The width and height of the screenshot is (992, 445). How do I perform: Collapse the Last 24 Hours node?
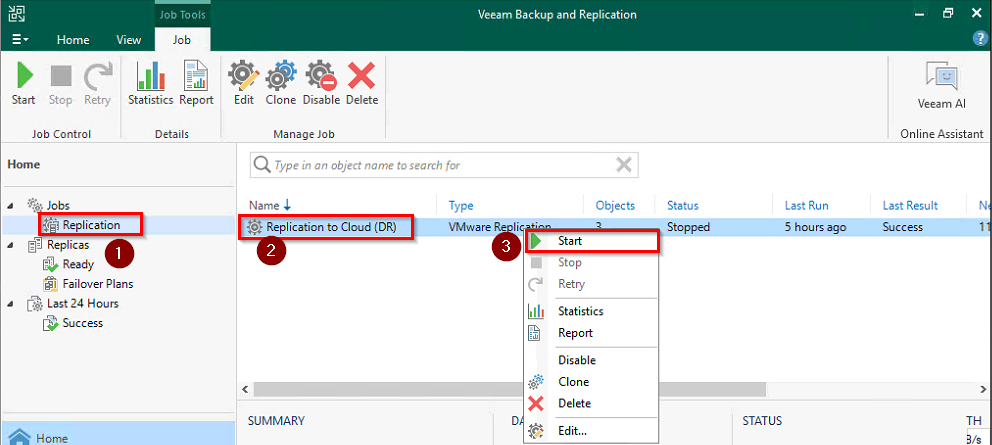pyautogui.click(x=12, y=303)
